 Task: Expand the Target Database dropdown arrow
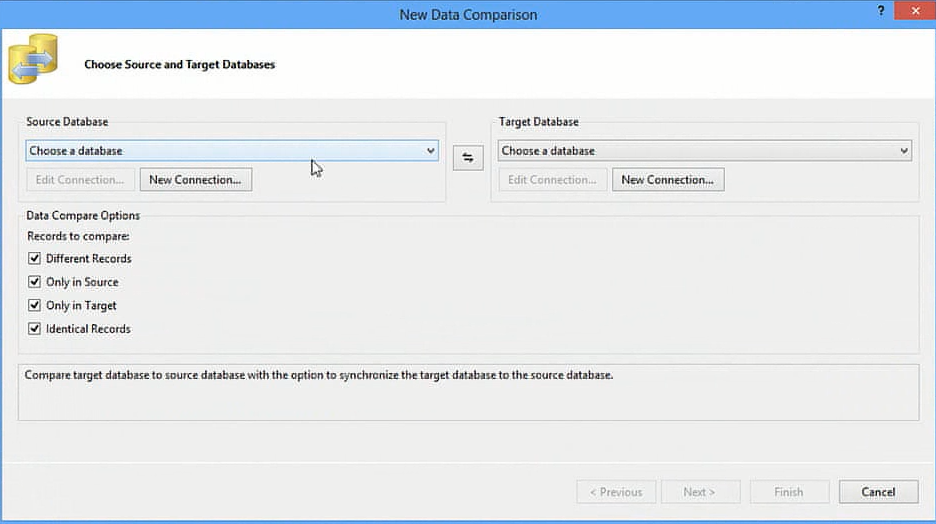[x=904, y=151]
